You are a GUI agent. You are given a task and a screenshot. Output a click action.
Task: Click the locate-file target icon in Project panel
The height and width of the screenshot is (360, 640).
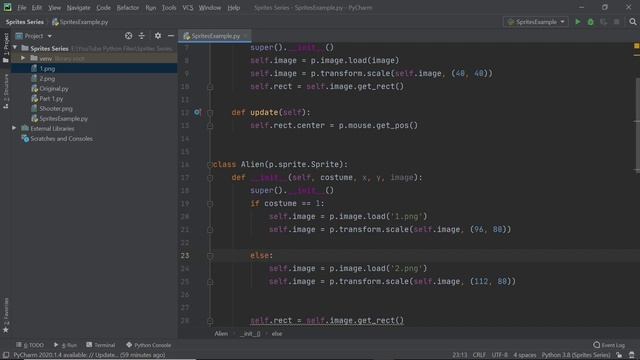(129, 36)
